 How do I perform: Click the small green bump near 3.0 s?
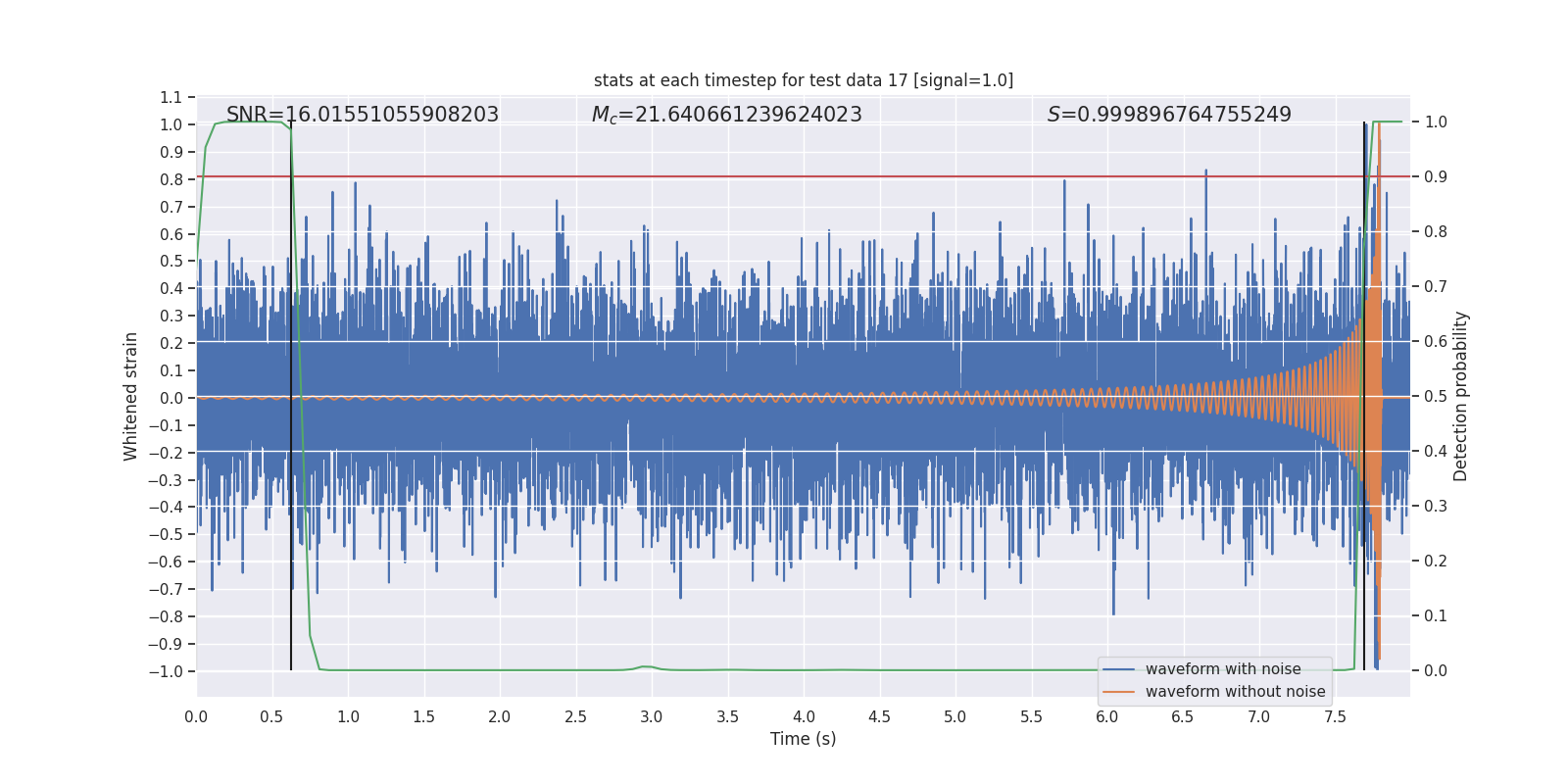[647, 666]
